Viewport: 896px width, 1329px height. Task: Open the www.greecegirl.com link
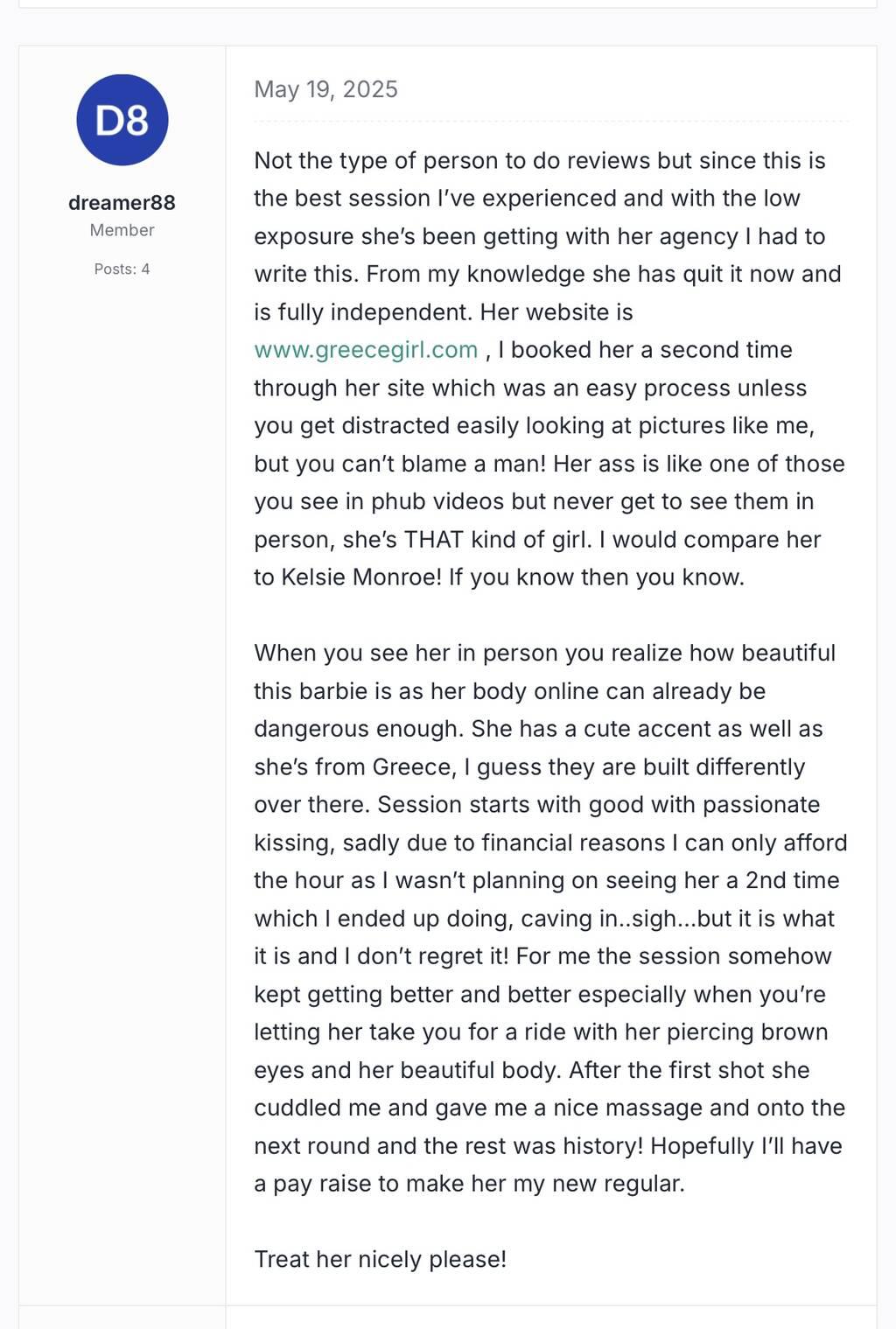366,350
